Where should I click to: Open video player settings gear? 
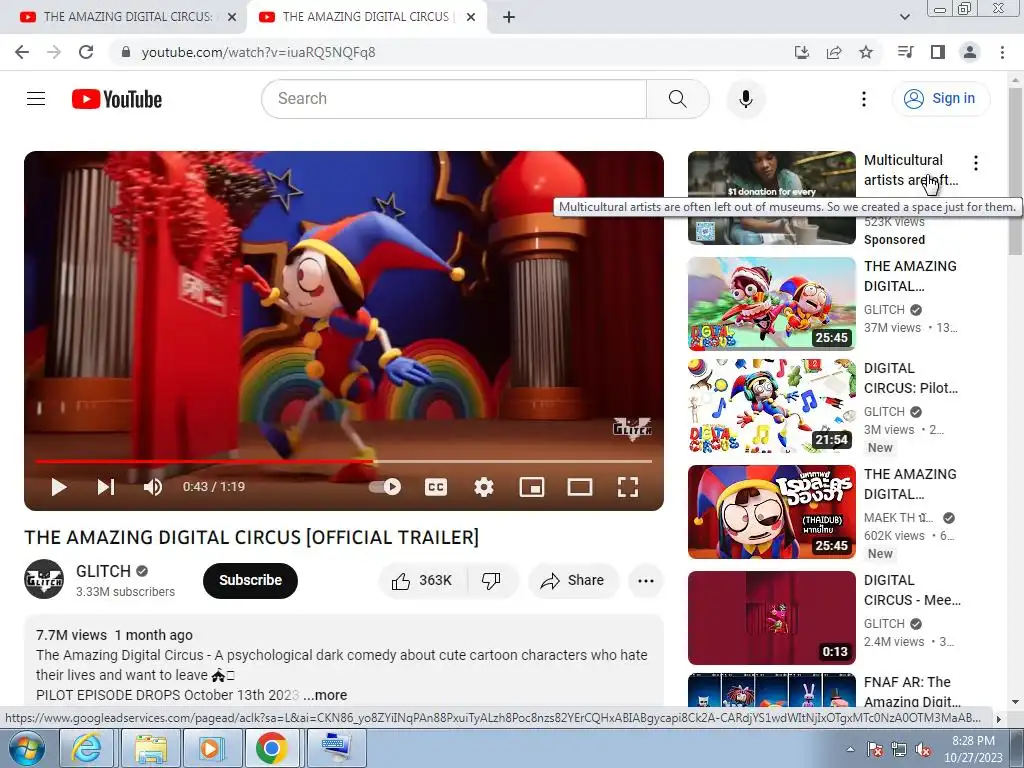coord(484,487)
